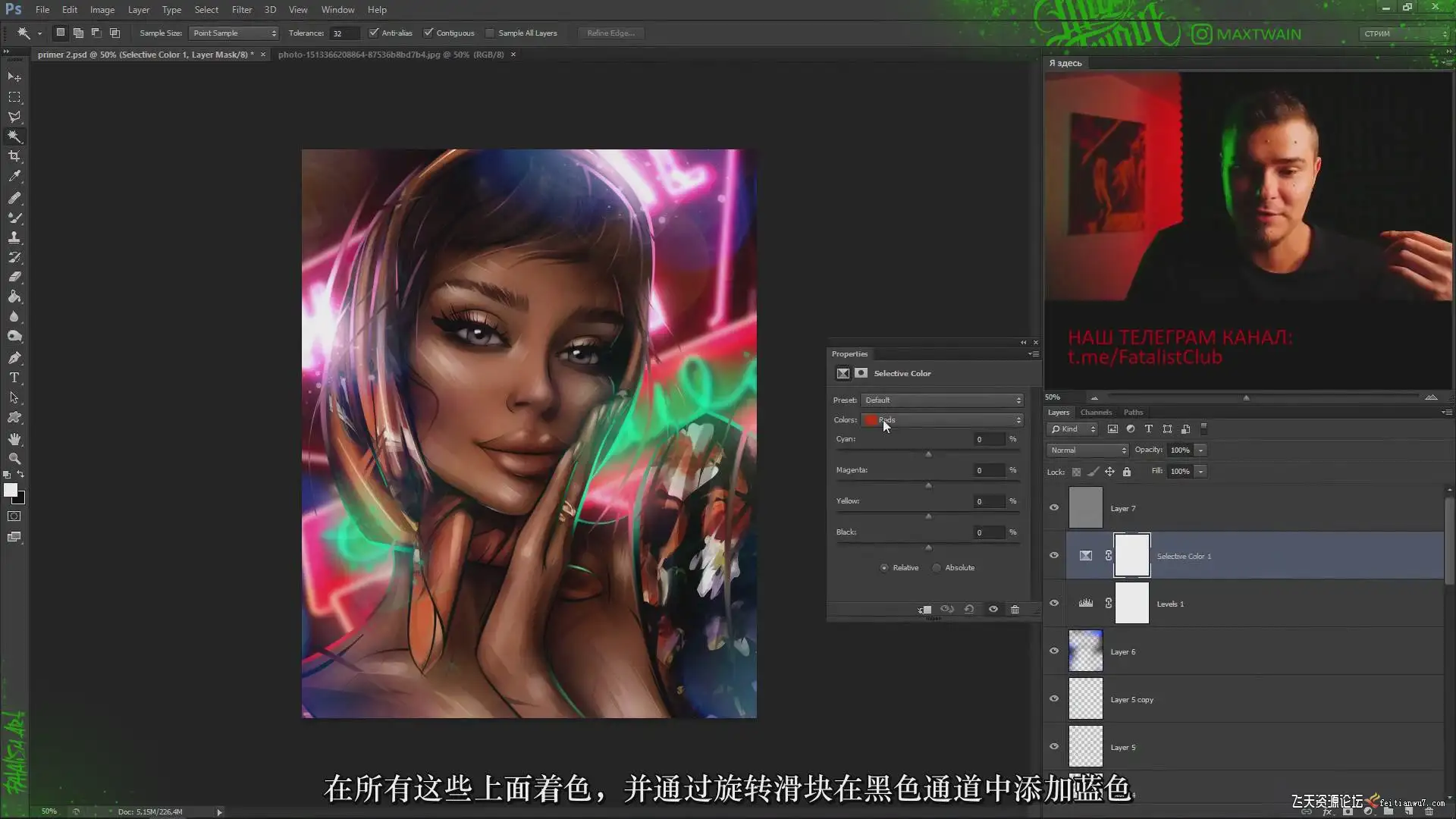Open the Filter menu
This screenshot has width=1456, height=819.
point(242,10)
